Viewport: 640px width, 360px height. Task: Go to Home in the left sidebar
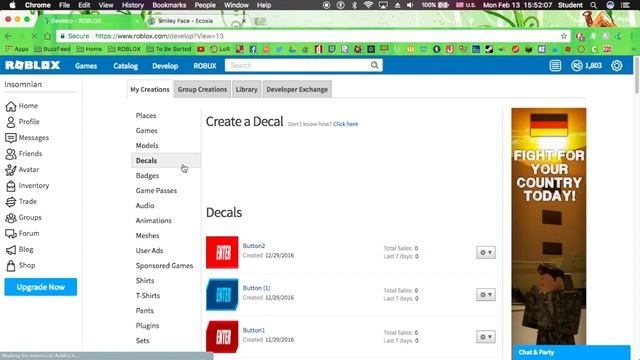coord(22,106)
